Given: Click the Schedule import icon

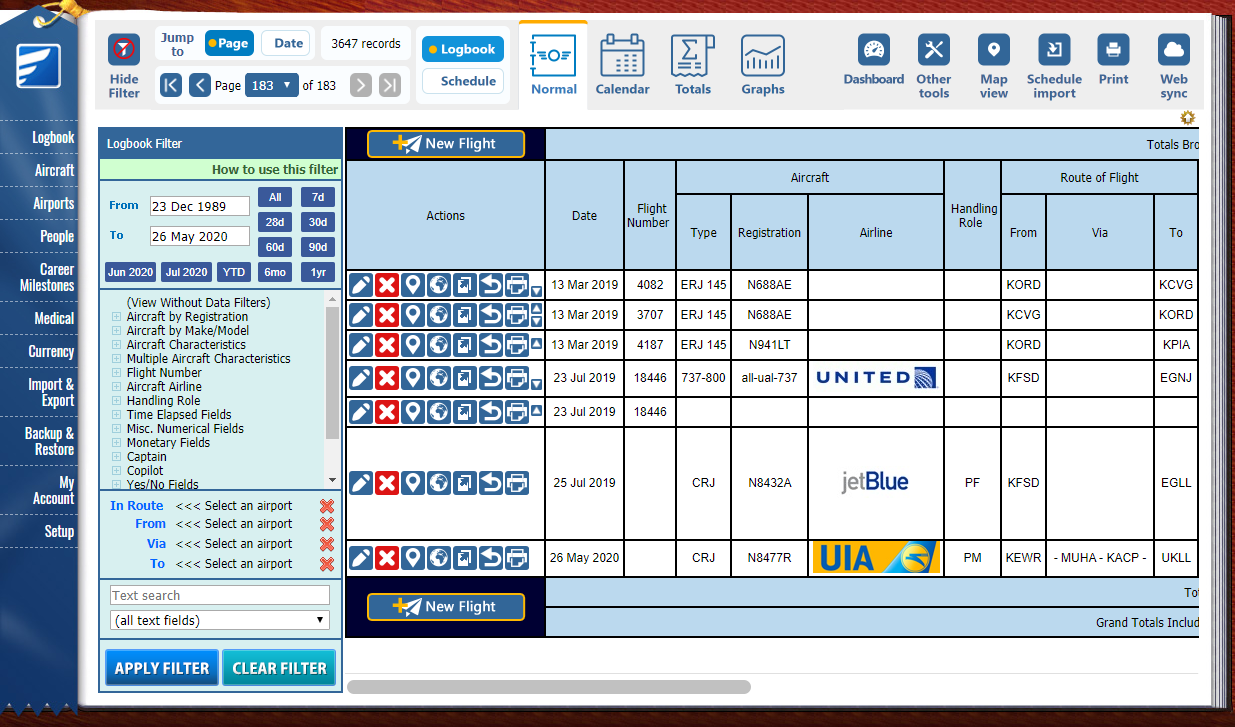Looking at the screenshot, I should [x=1054, y=52].
